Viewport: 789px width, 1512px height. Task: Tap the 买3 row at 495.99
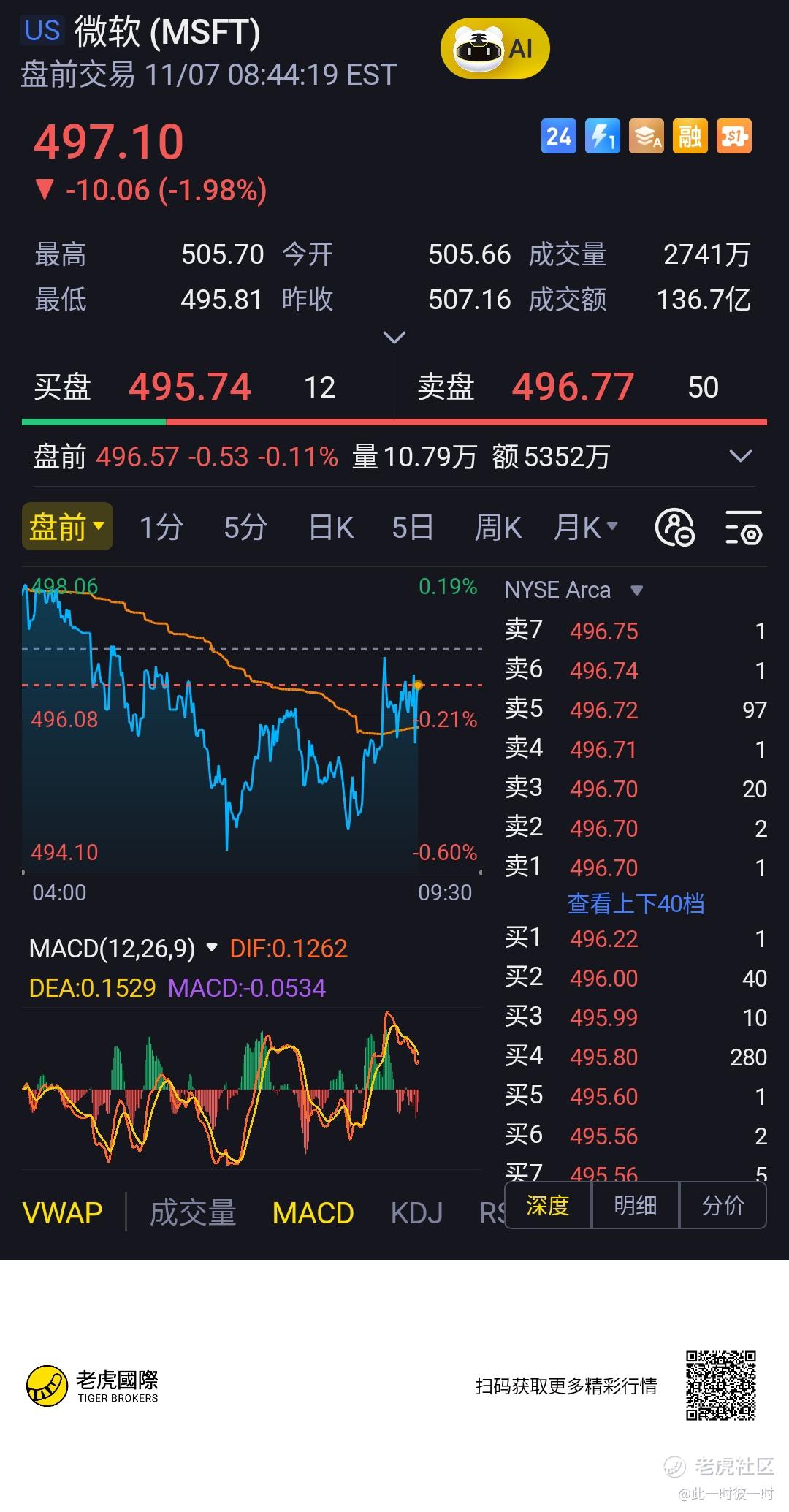(636, 1017)
